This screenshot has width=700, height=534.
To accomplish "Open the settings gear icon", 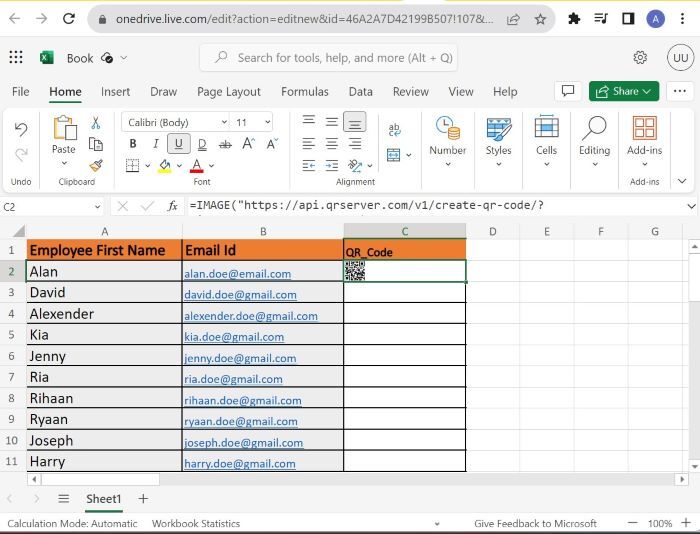I will click(640, 58).
